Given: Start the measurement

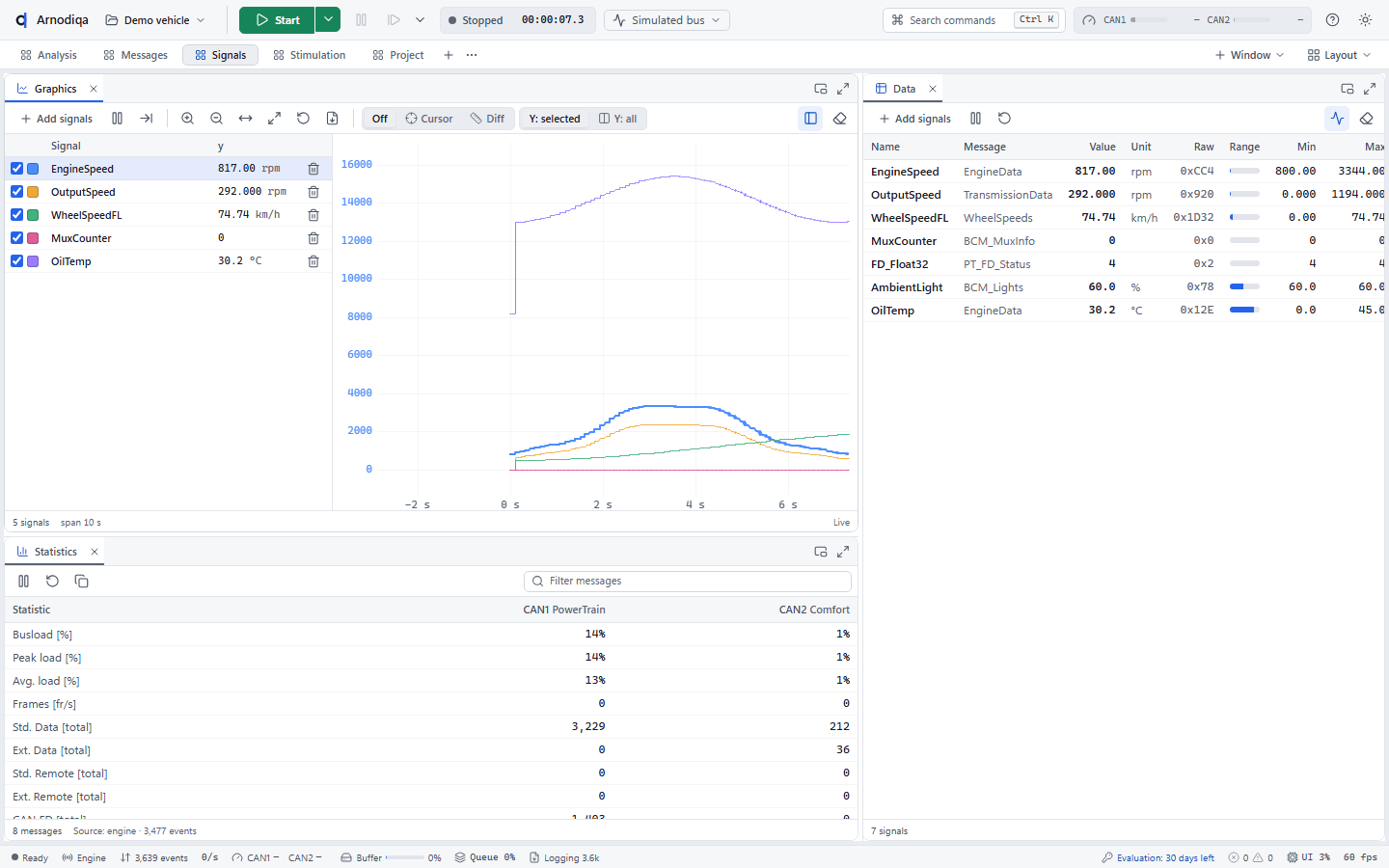Looking at the screenshot, I should 278,20.
